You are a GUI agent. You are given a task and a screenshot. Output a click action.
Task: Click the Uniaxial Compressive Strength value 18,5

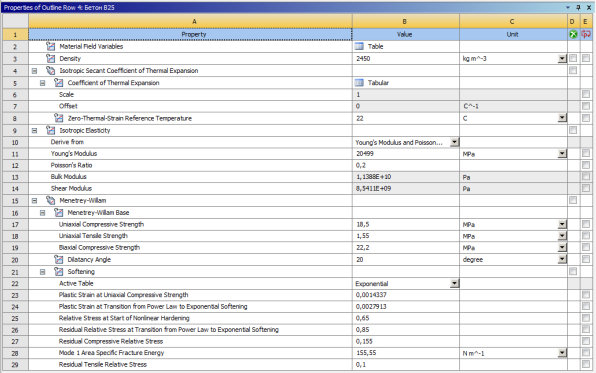pyautogui.click(x=363, y=224)
